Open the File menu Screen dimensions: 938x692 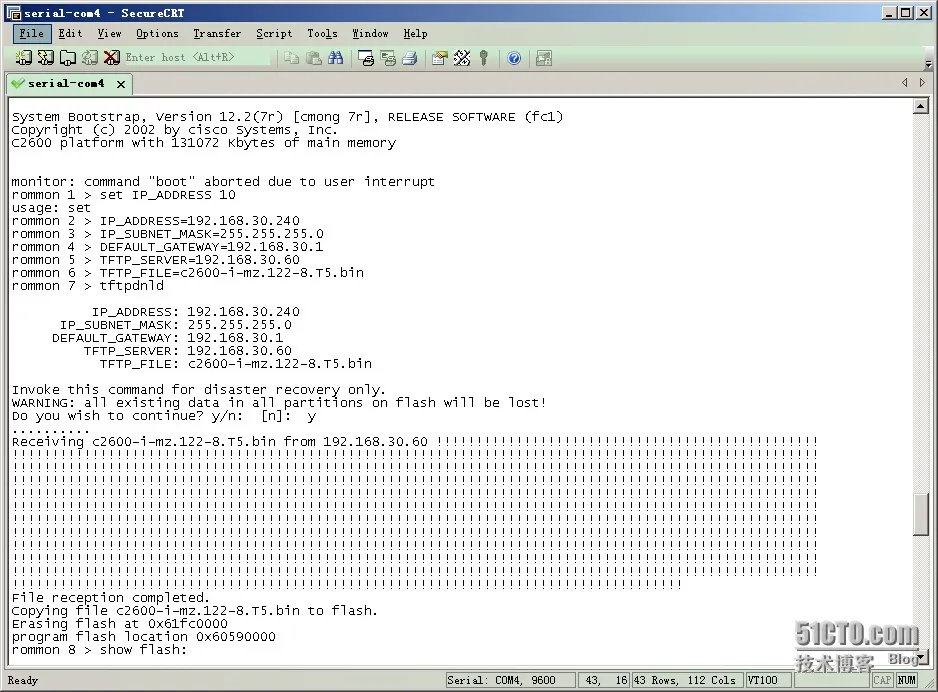(x=32, y=33)
